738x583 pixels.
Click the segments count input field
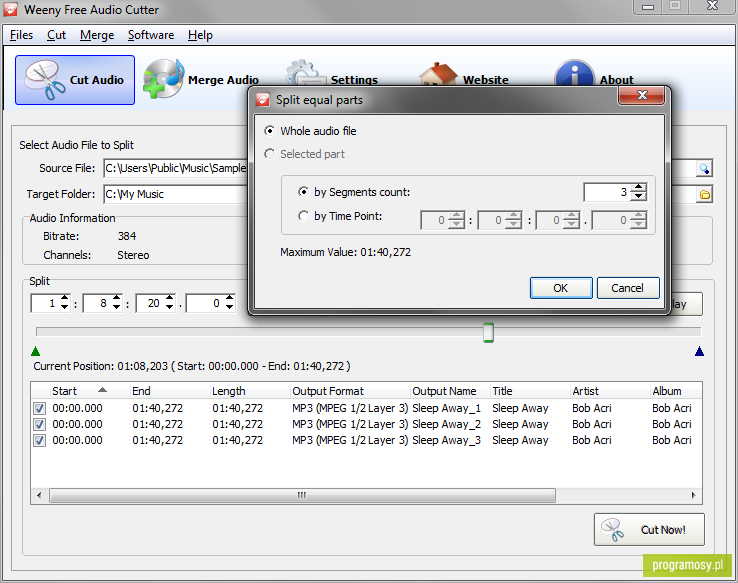coord(607,192)
